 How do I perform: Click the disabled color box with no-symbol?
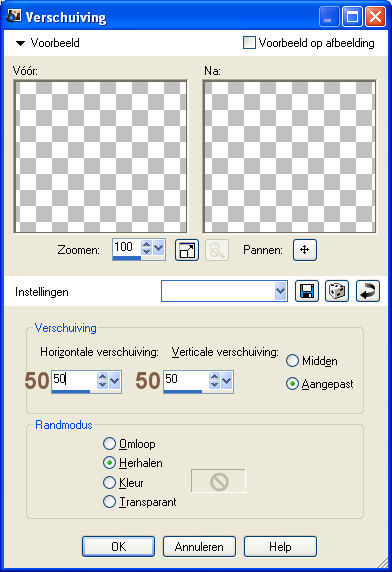(218, 481)
